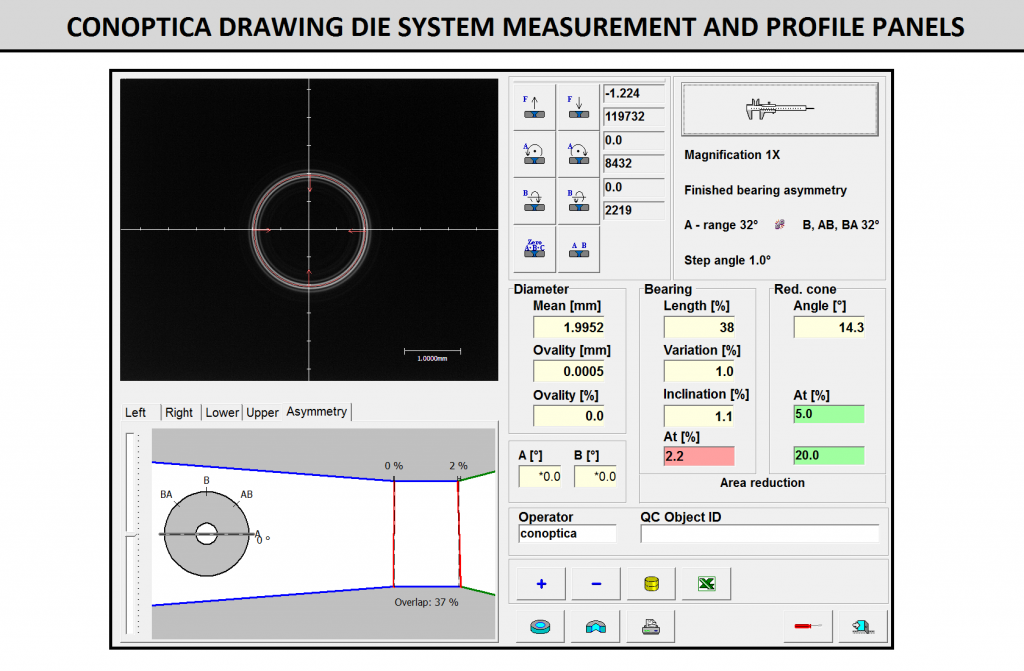Open the die ring view icon
The width and height of the screenshot is (1024, 671).
tap(540, 627)
